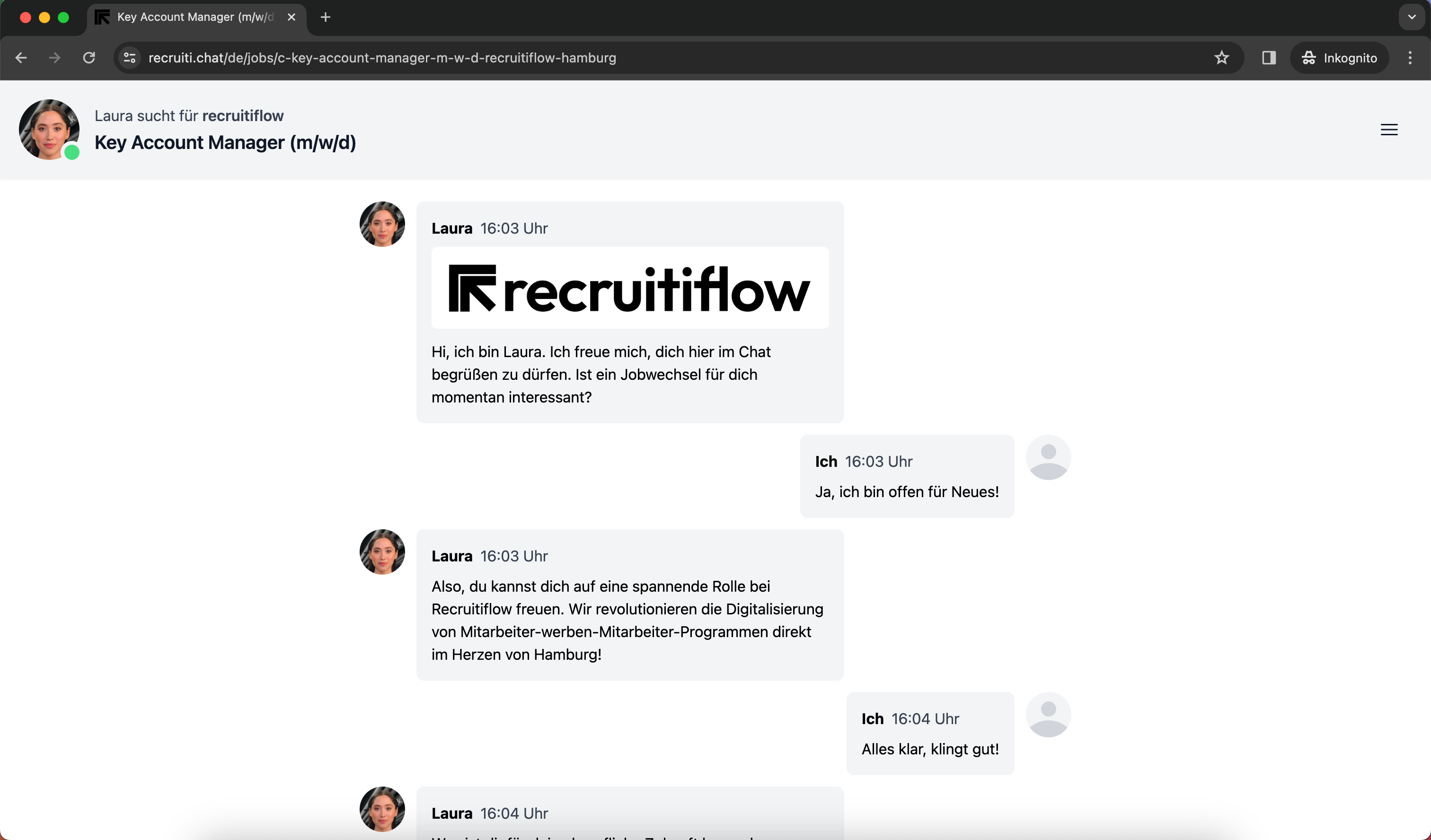1431x840 pixels.
Task: Click the 'Key Account Manager (m/w/d)' heading
Action: coord(225,142)
